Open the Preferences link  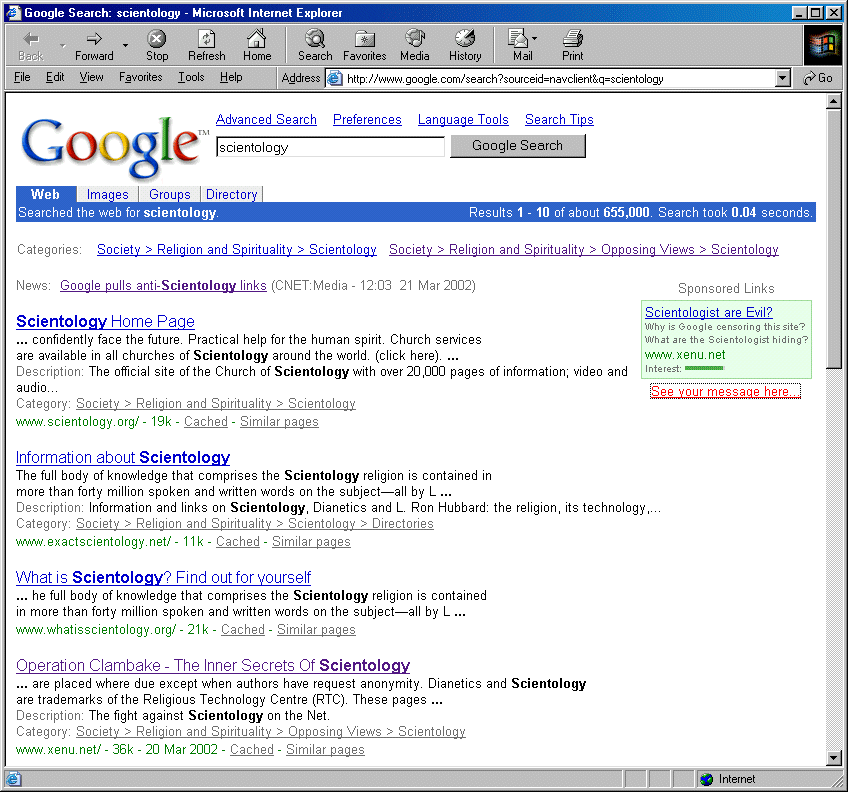click(367, 120)
